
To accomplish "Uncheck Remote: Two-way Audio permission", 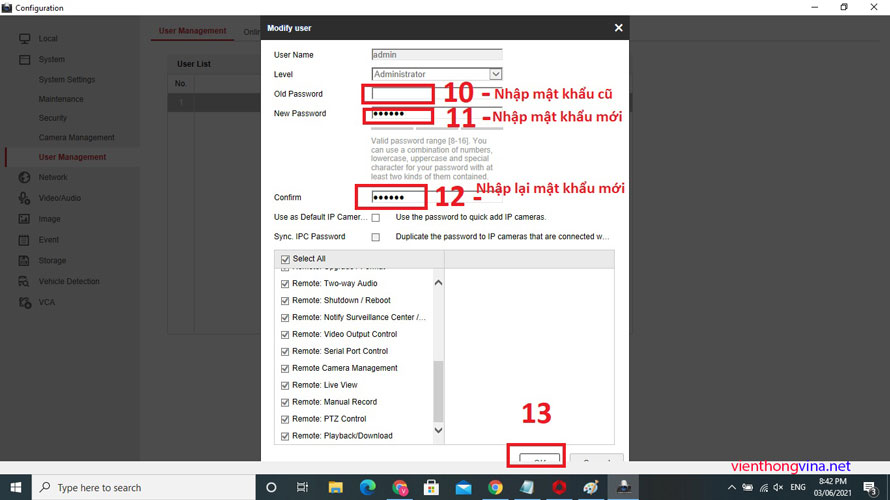I will coord(285,284).
